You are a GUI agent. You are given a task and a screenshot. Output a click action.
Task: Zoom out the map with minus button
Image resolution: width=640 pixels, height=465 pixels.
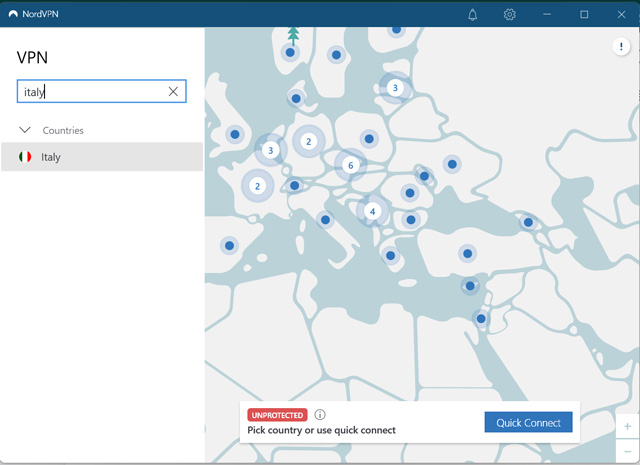[x=627, y=452]
